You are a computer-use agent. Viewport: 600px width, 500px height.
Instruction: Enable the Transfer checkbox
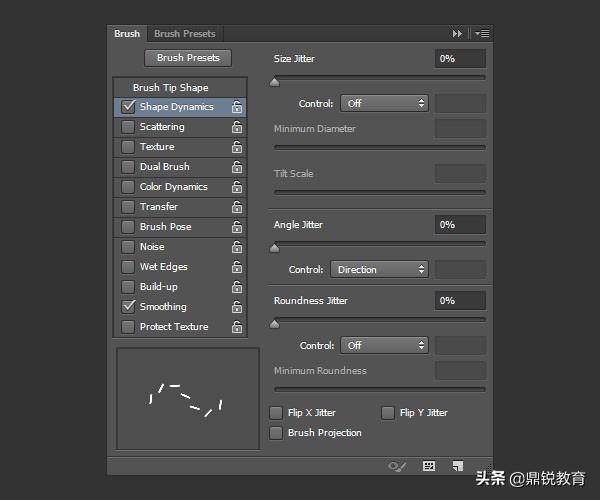tap(128, 207)
